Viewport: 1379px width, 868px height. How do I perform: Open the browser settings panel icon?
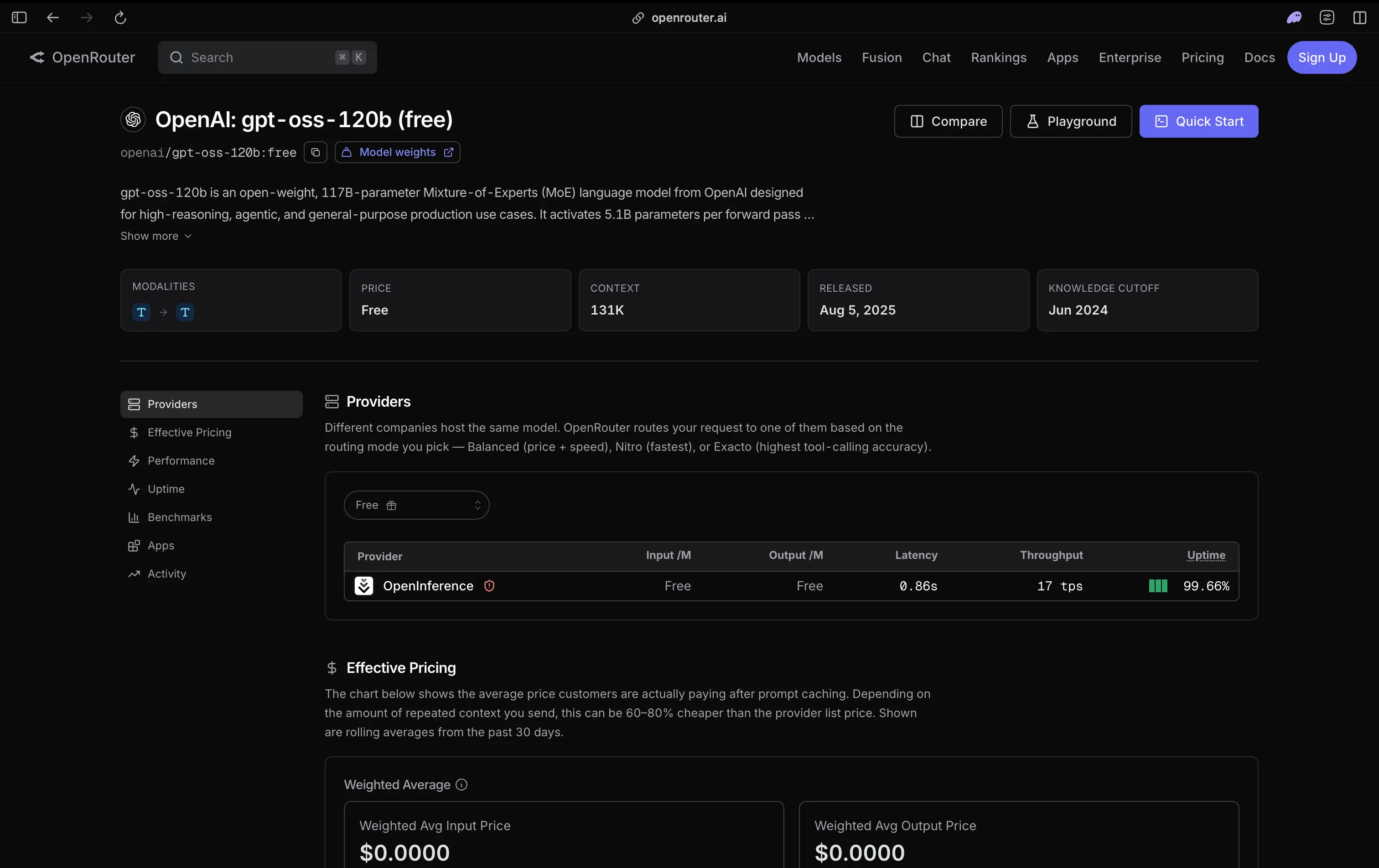pyautogui.click(x=1327, y=18)
